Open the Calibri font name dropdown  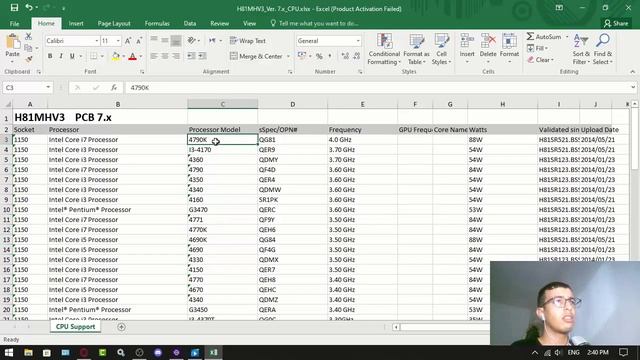[97, 41]
